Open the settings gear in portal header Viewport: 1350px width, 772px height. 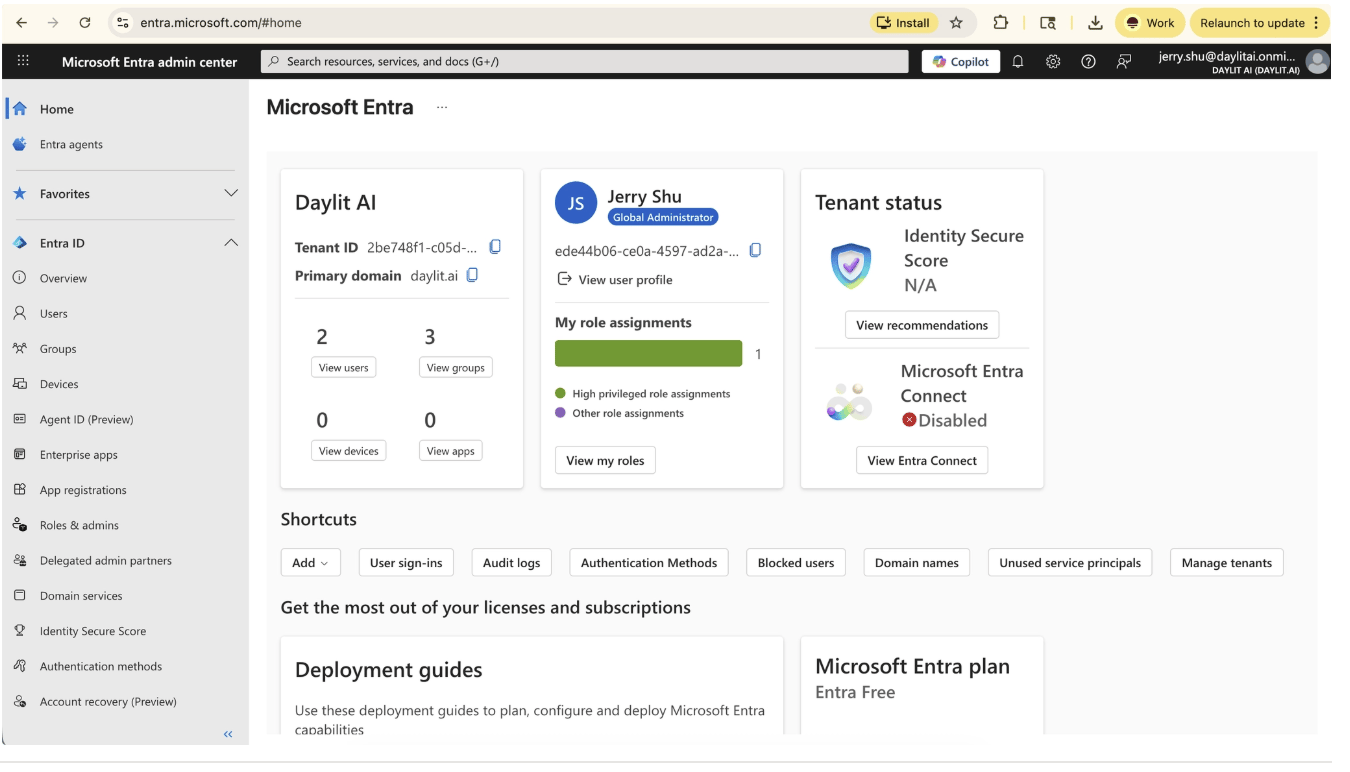1053,62
